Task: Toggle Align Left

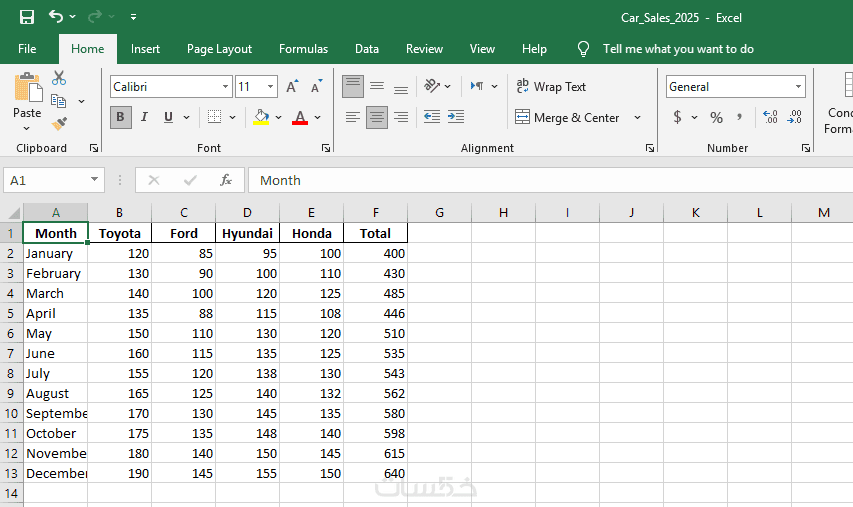Action: coord(353,117)
